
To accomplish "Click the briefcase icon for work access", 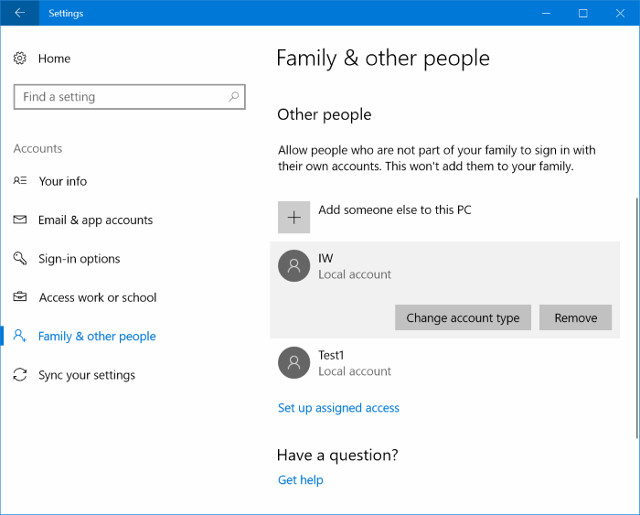I will [20, 298].
